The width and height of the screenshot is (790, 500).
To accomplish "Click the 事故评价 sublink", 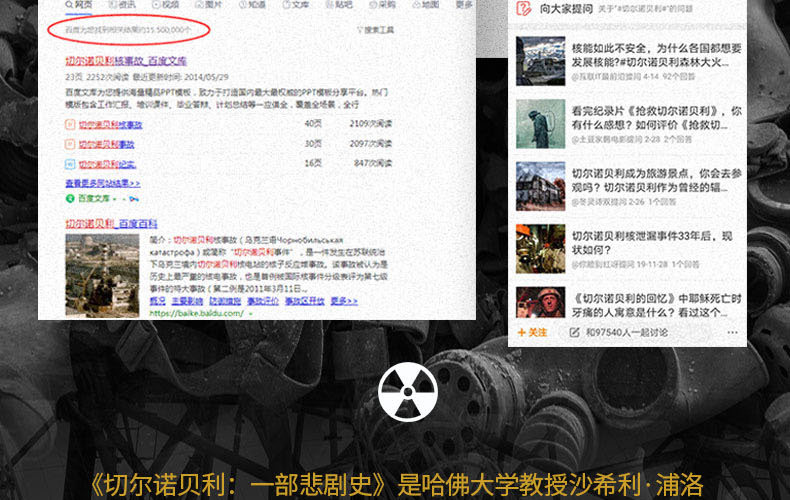I will 262,301.
